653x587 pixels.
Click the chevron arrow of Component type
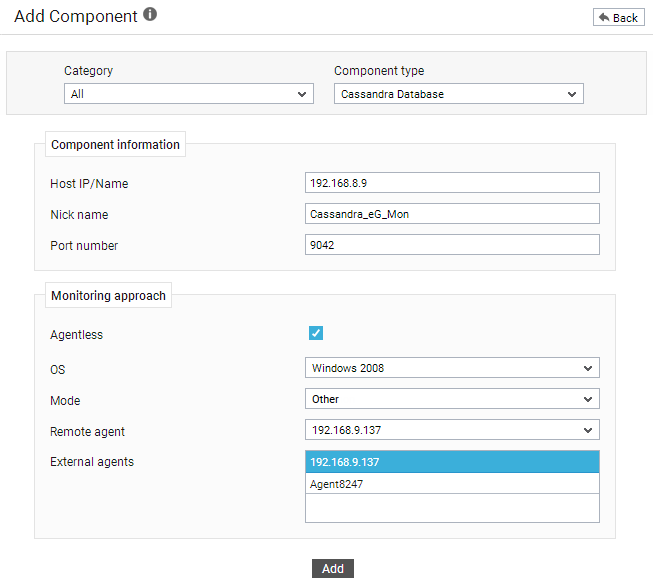click(572, 94)
